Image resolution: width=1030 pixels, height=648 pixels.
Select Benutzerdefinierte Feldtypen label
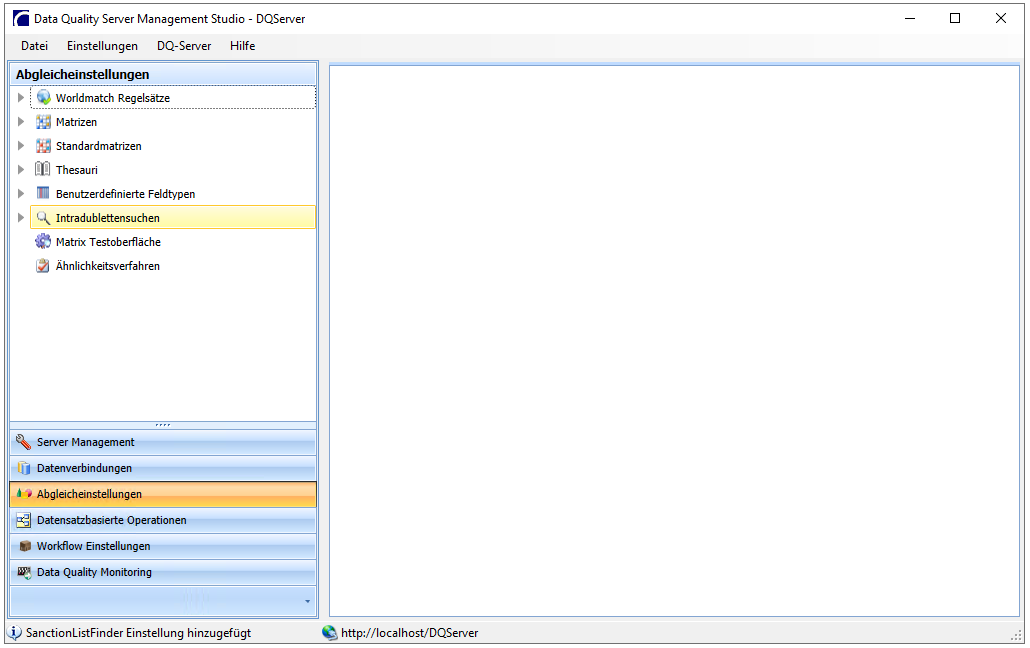125,194
